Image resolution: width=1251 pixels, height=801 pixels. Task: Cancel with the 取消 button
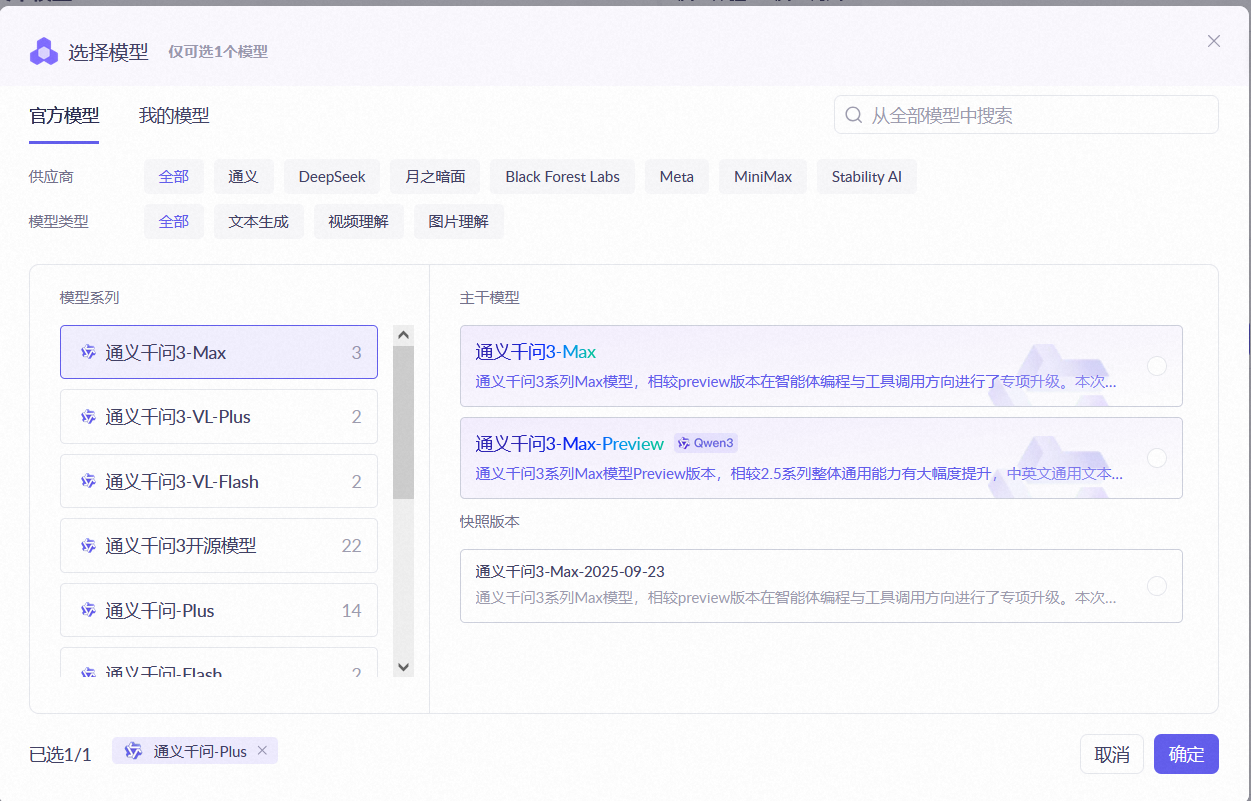[1112, 754]
